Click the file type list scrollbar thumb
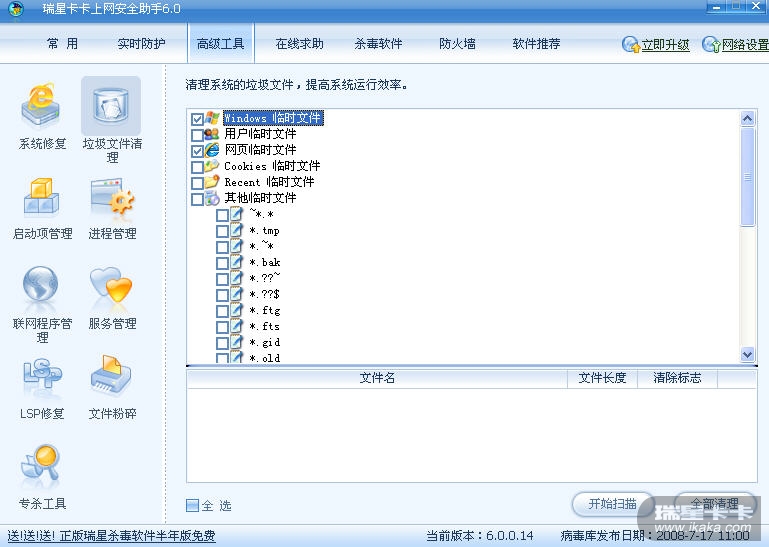The height and width of the screenshot is (547, 769). pyautogui.click(x=747, y=177)
